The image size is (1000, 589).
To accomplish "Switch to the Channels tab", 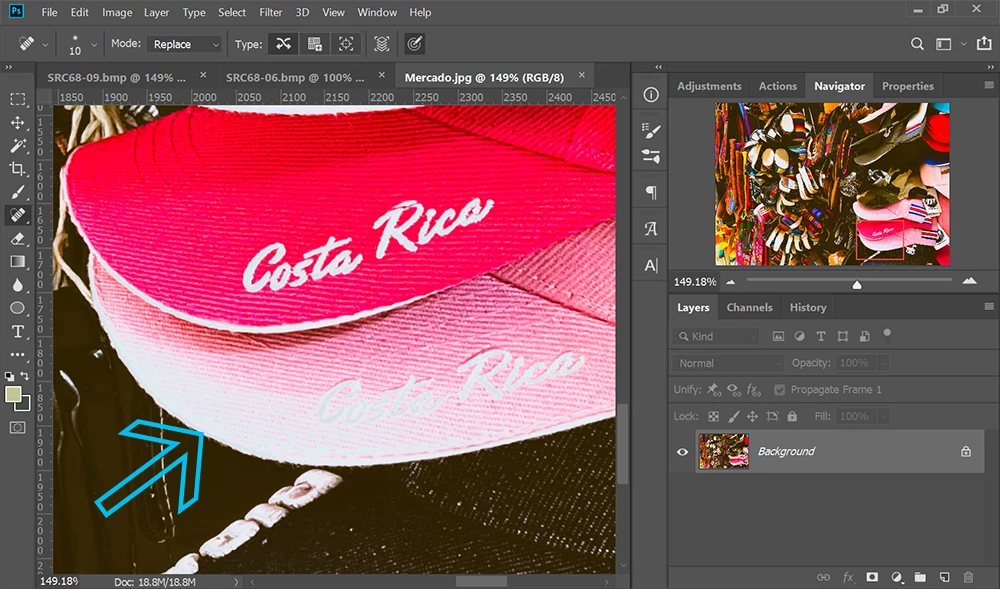I will click(x=749, y=307).
